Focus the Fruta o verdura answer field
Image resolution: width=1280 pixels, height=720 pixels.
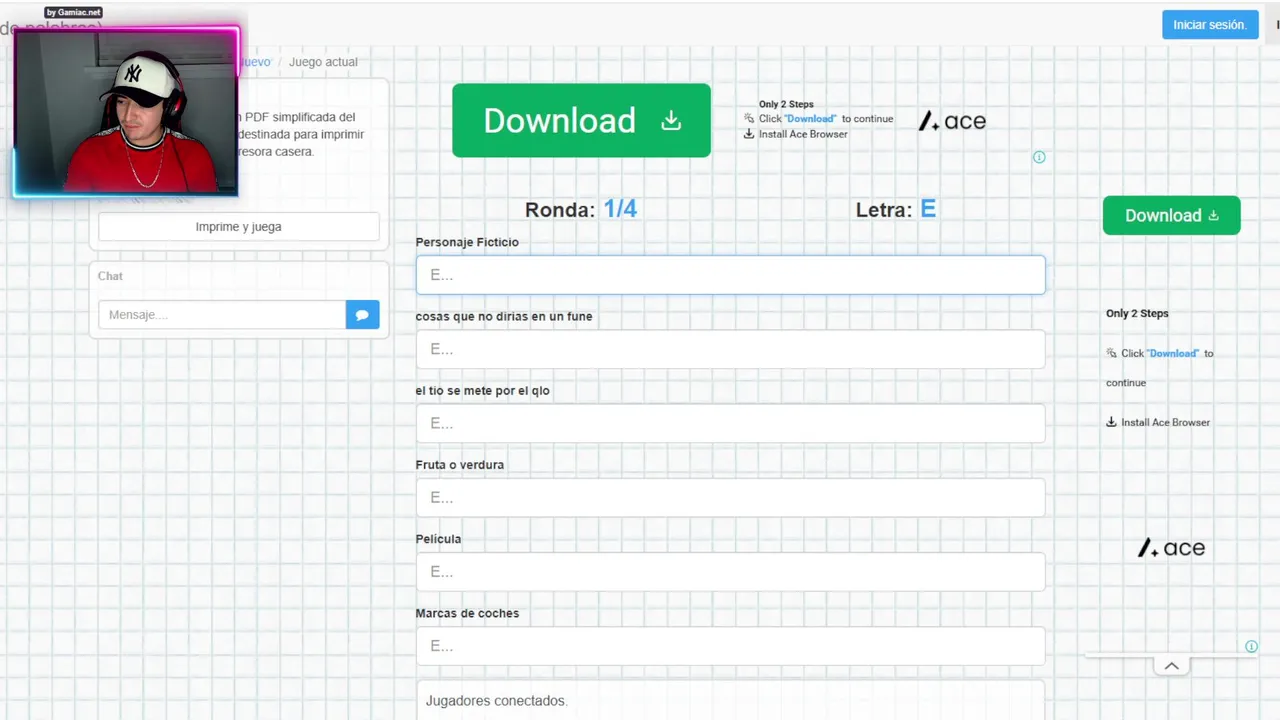[x=730, y=497]
